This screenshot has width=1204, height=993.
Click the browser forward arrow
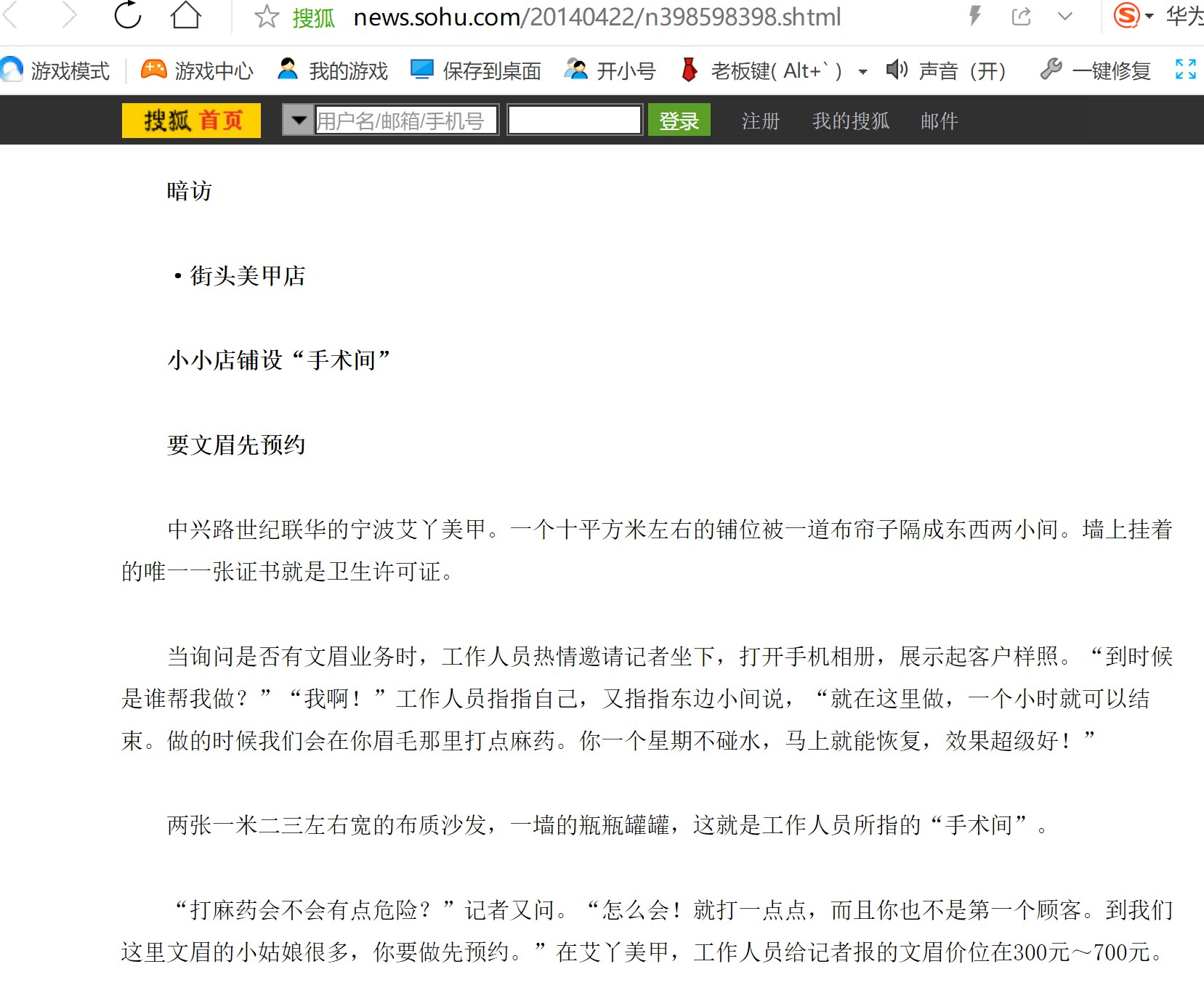click(x=69, y=15)
